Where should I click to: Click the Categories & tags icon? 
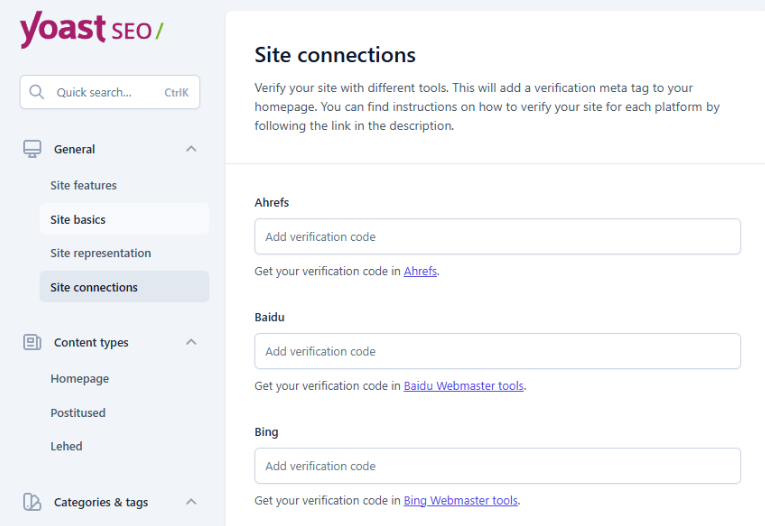(32, 502)
